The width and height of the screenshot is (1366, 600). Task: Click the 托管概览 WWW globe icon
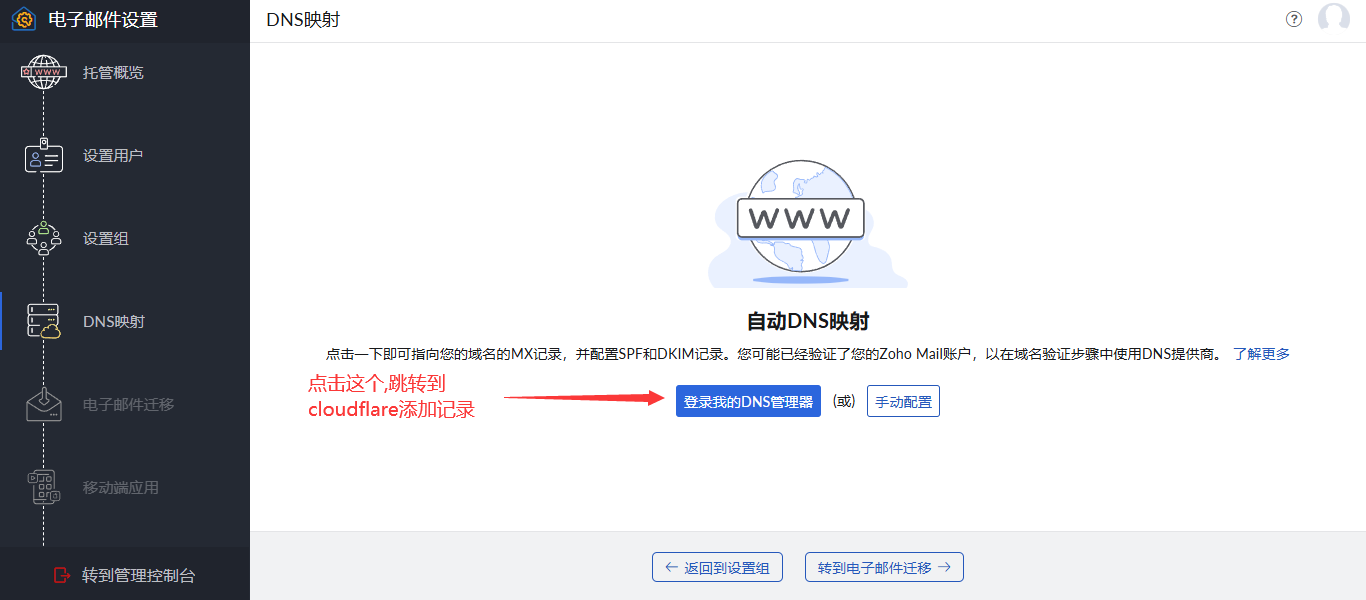pos(43,72)
